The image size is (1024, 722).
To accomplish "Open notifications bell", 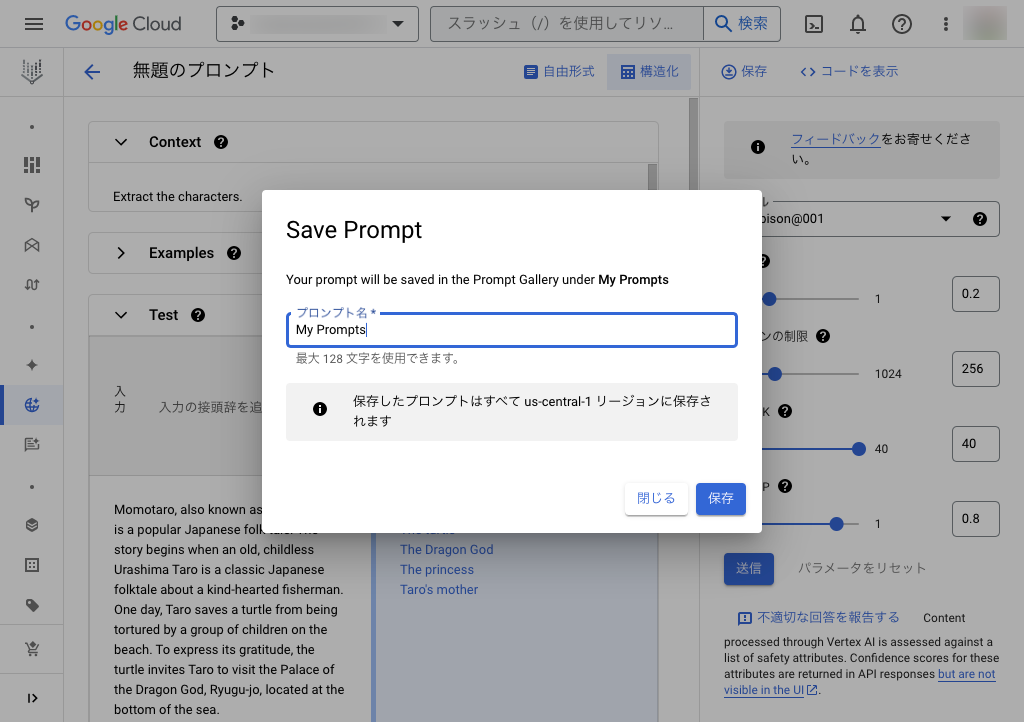I will click(x=858, y=24).
